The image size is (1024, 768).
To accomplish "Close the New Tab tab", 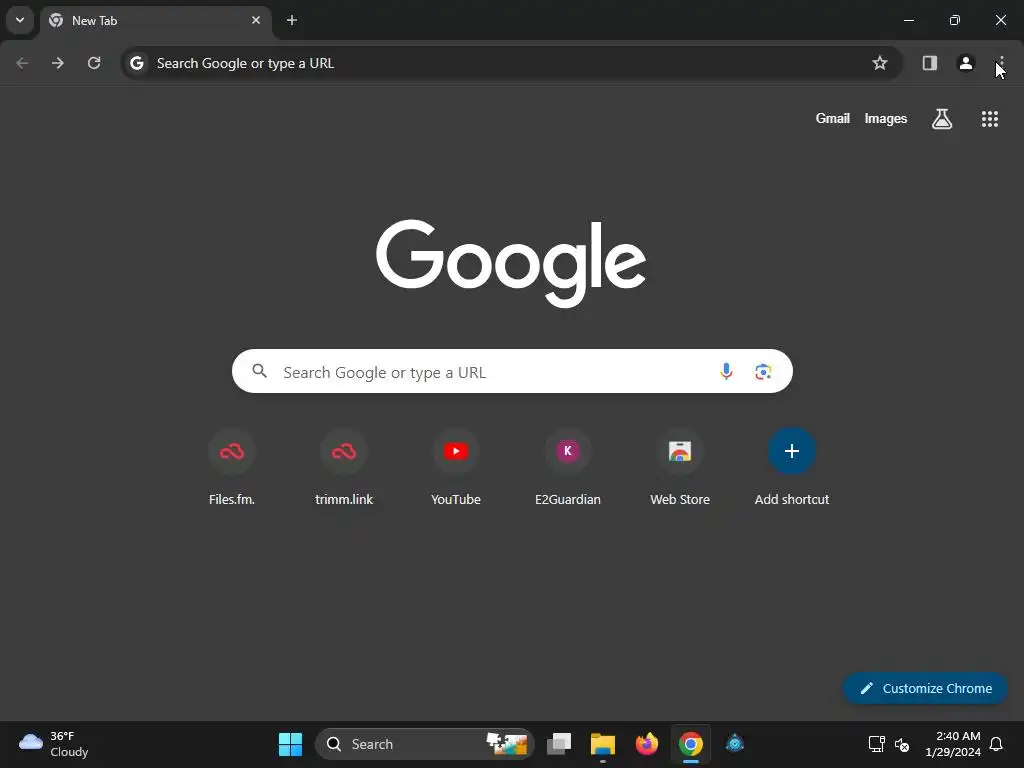I will pyautogui.click(x=256, y=20).
